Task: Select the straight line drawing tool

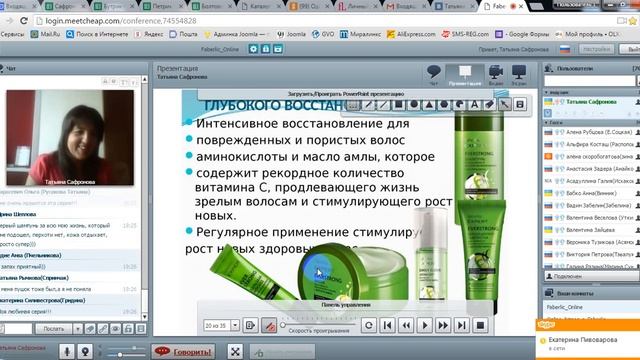Action: pyautogui.click(x=383, y=105)
